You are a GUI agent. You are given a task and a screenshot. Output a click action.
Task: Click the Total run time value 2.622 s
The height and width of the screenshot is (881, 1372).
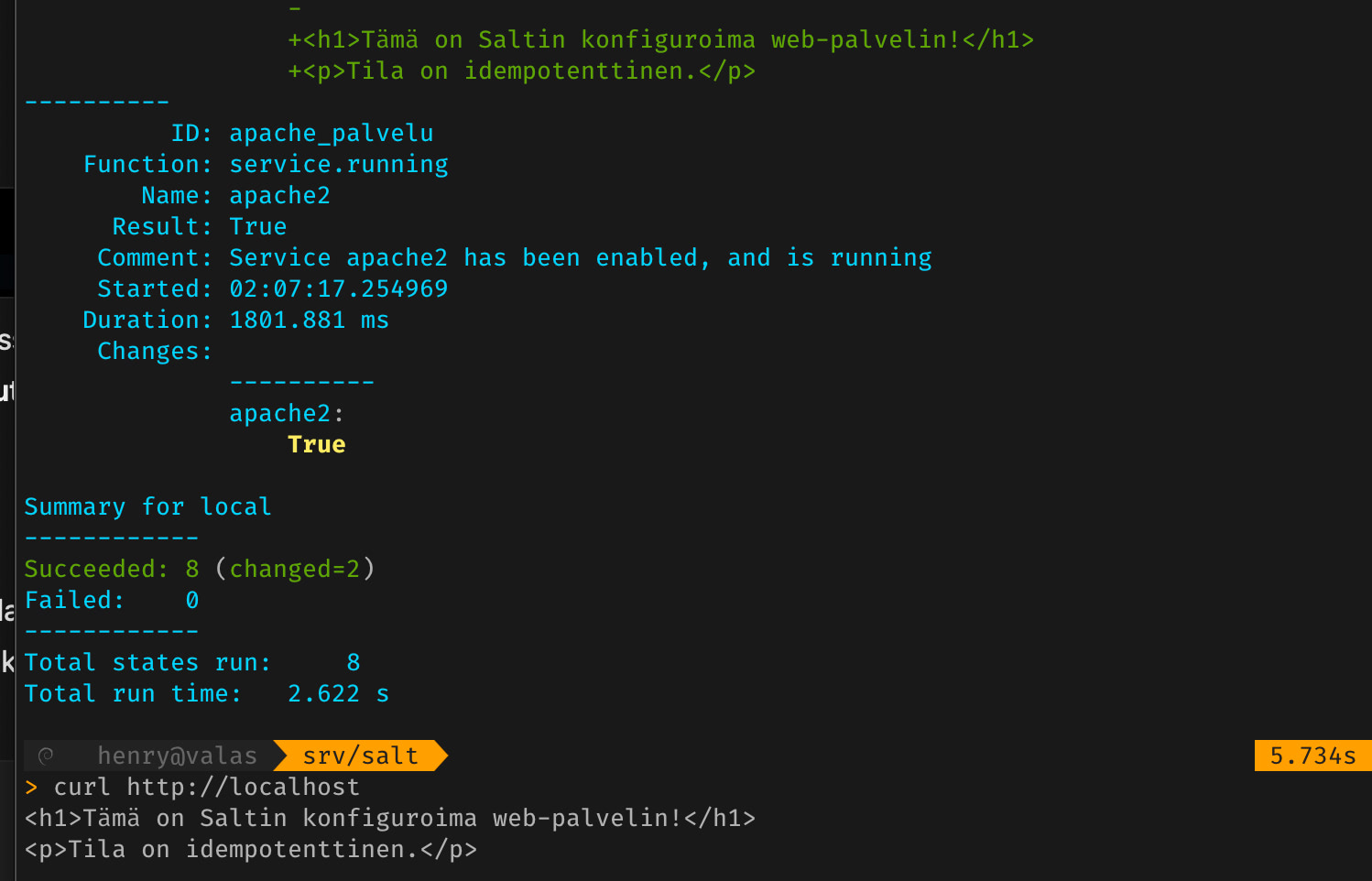click(x=338, y=693)
